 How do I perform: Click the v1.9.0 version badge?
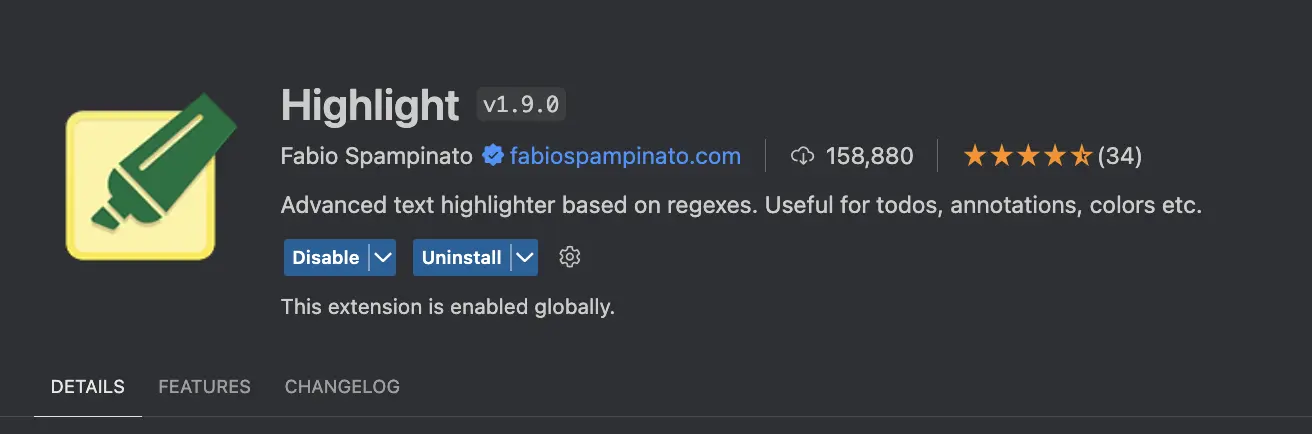523,104
